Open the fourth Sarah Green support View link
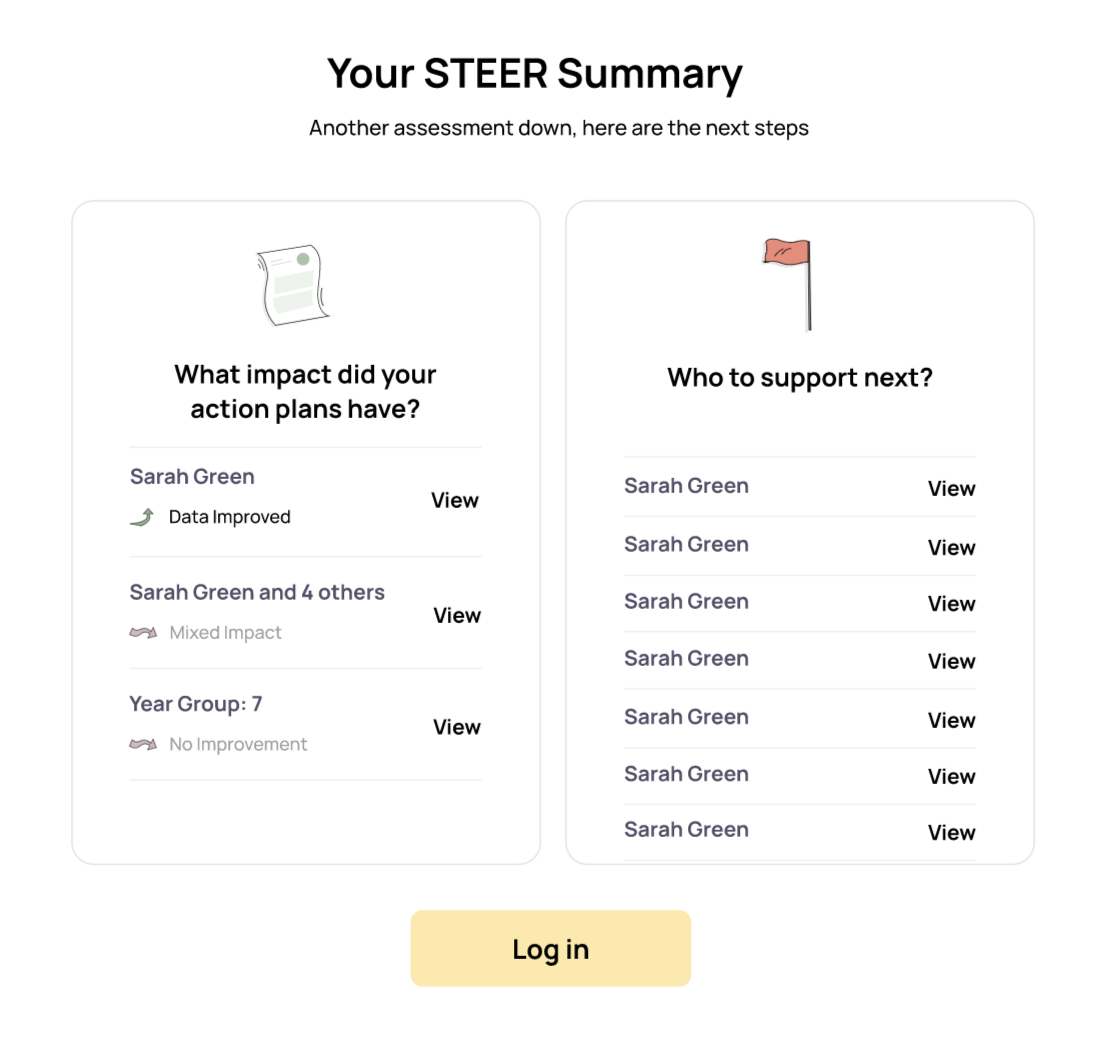This screenshot has height=1046, width=1112. pyautogui.click(x=952, y=661)
